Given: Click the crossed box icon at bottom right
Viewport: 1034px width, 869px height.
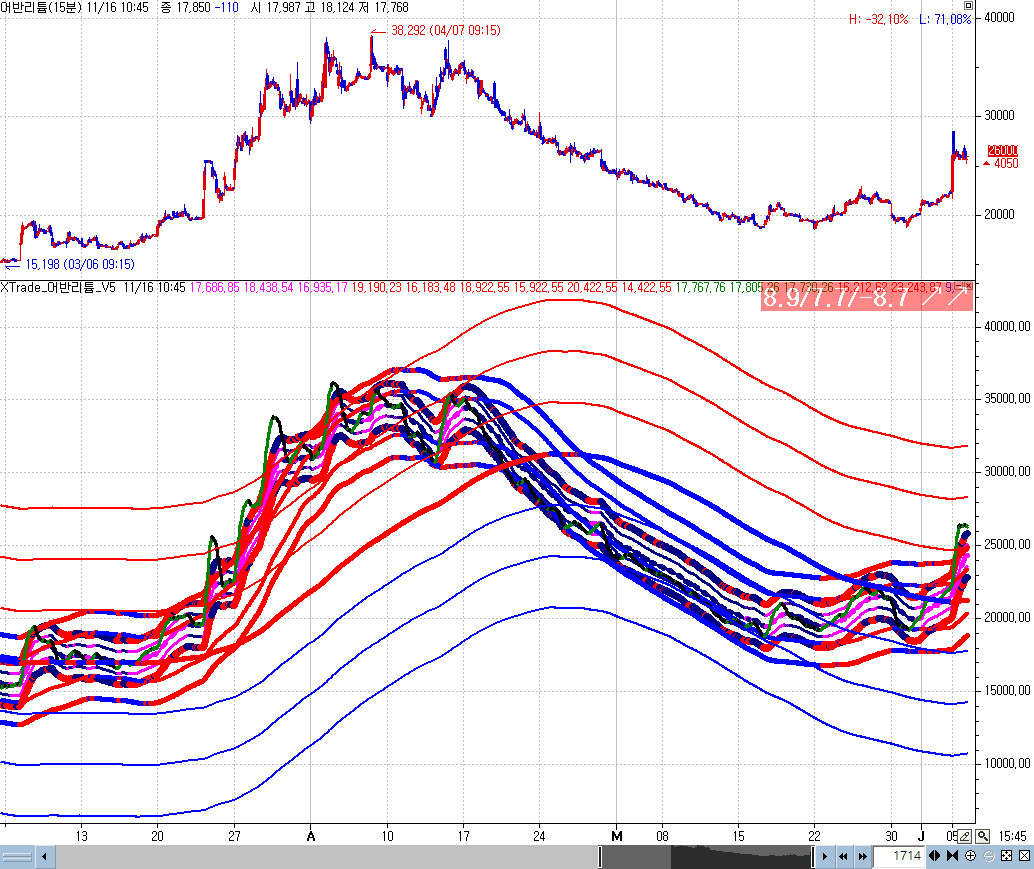Looking at the screenshot, I should pyautogui.click(x=1024, y=857).
